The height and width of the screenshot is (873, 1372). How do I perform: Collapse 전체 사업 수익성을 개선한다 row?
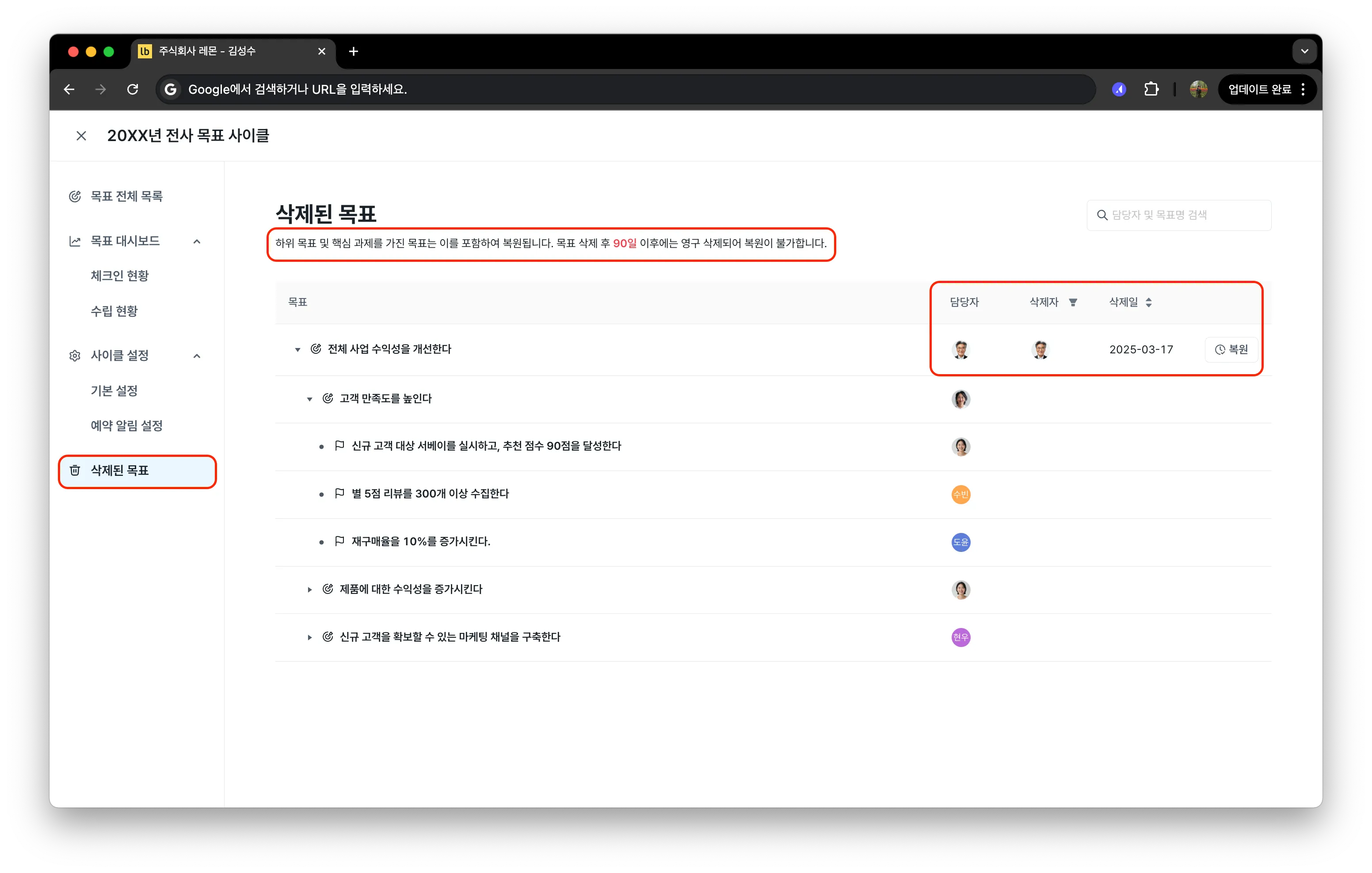(297, 349)
